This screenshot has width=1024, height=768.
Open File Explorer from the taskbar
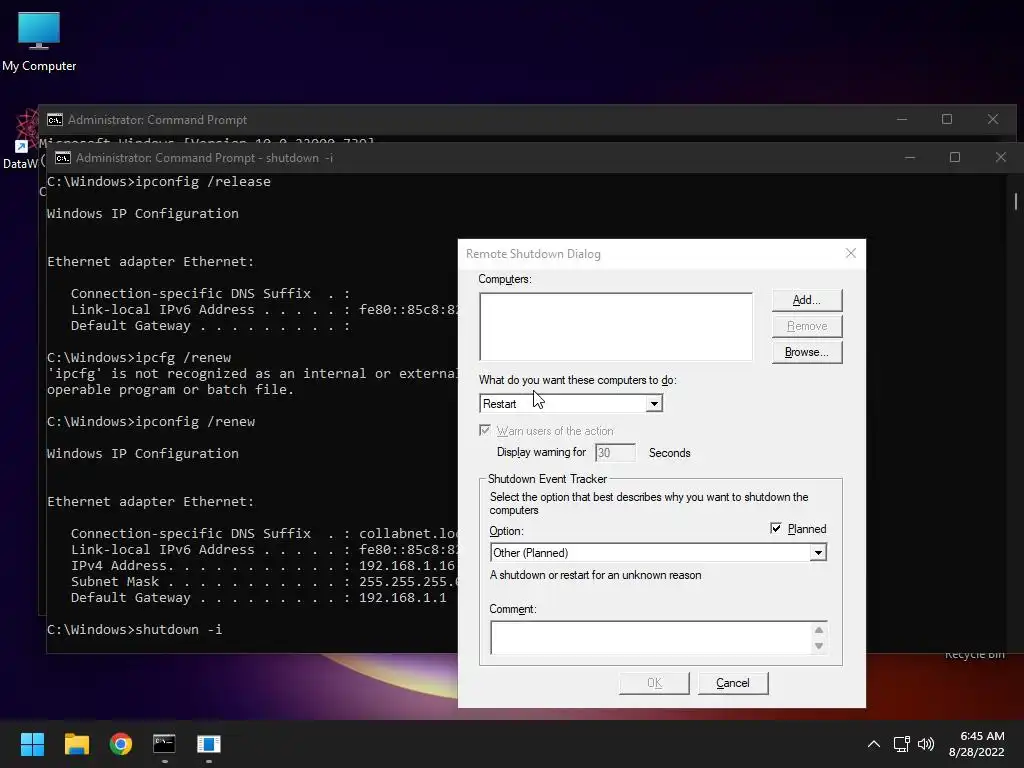point(76,744)
